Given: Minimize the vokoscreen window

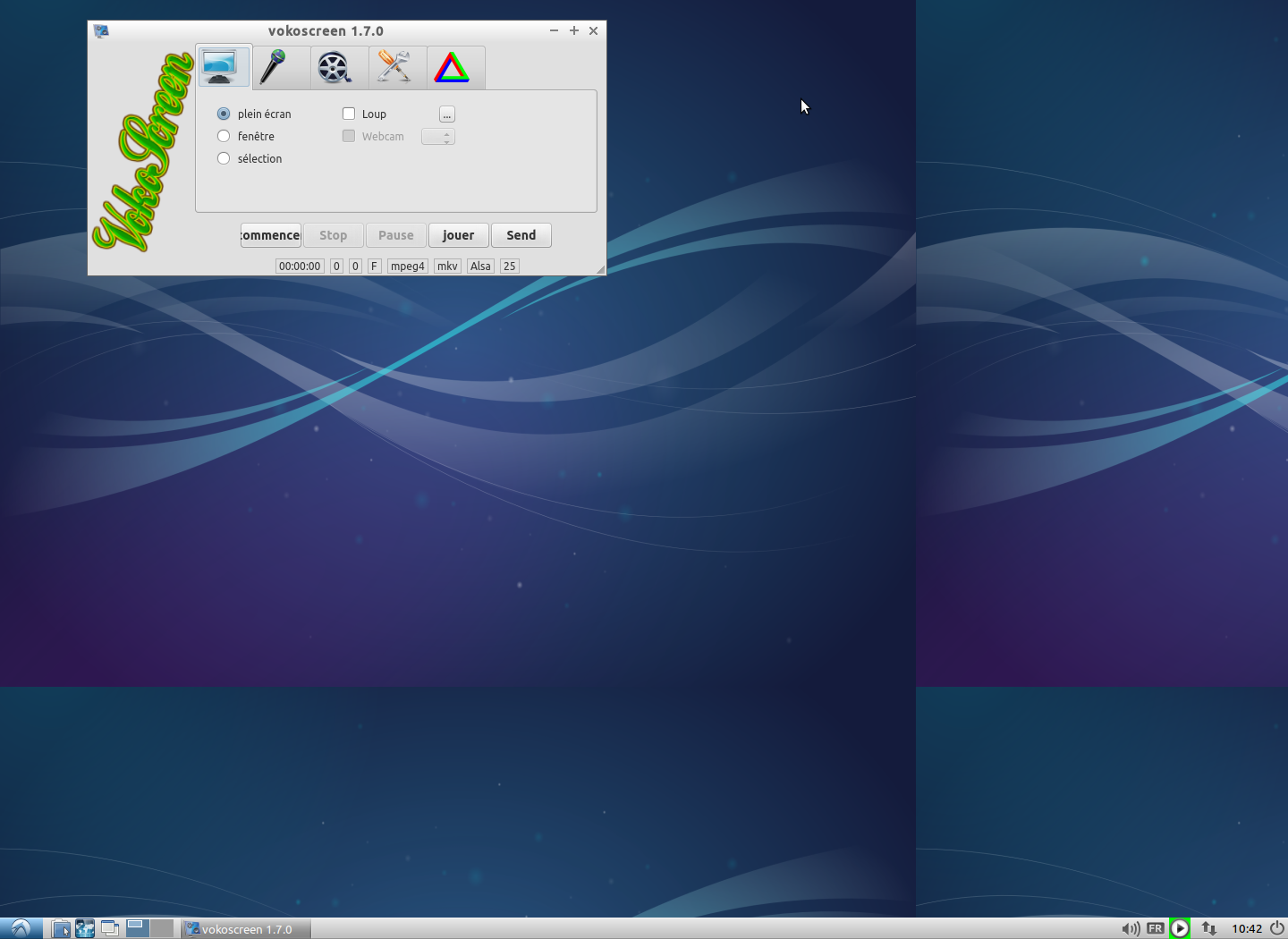Looking at the screenshot, I should click(x=554, y=30).
